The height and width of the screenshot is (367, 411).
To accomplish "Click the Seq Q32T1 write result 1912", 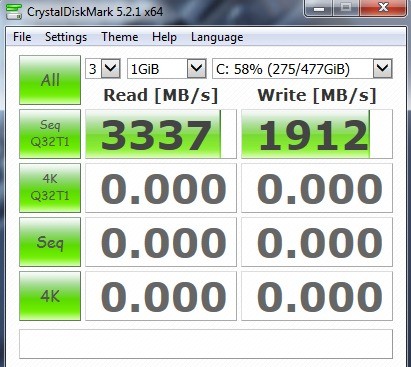I will pyautogui.click(x=317, y=134).
